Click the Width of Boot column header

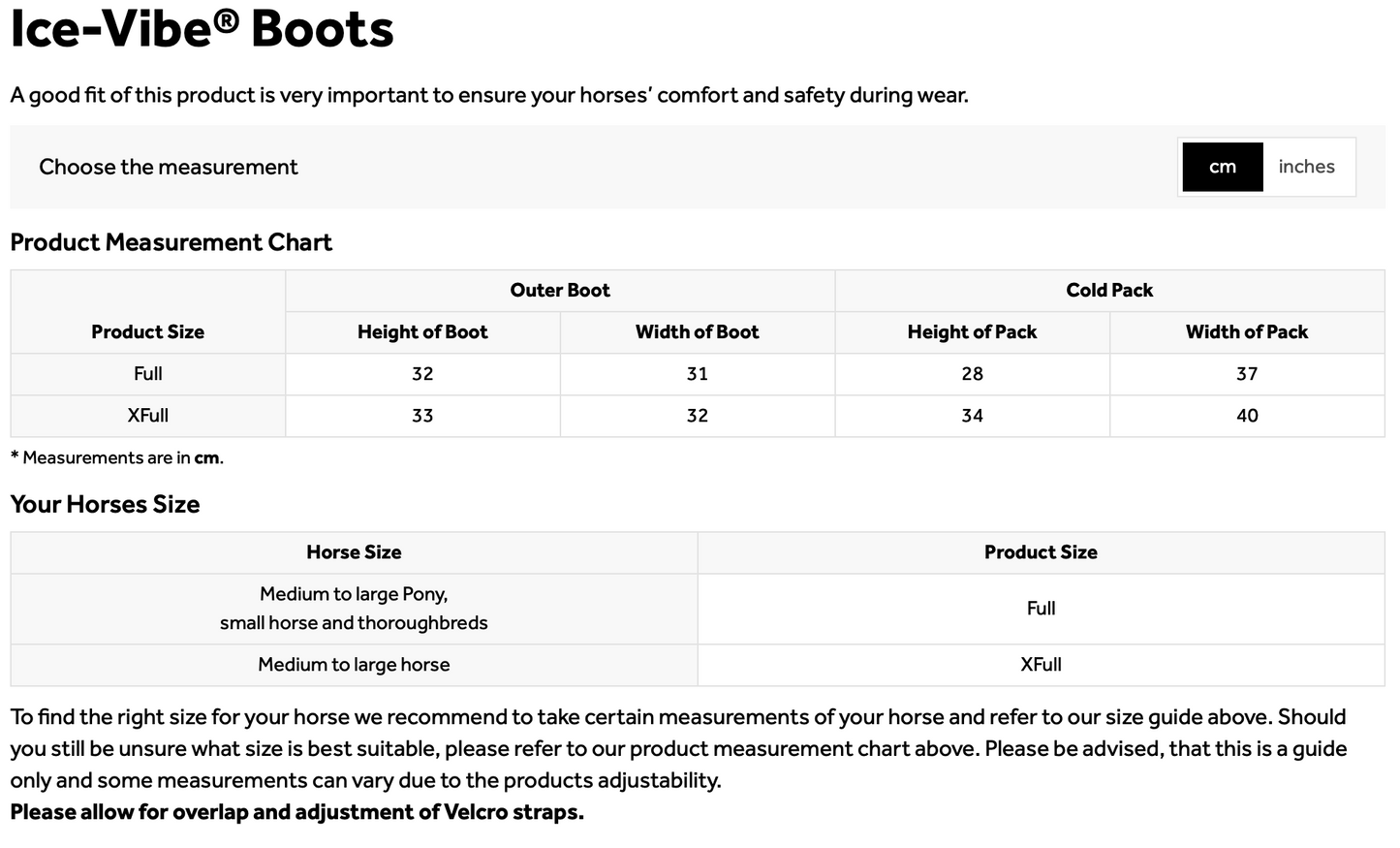click(697, 331)
